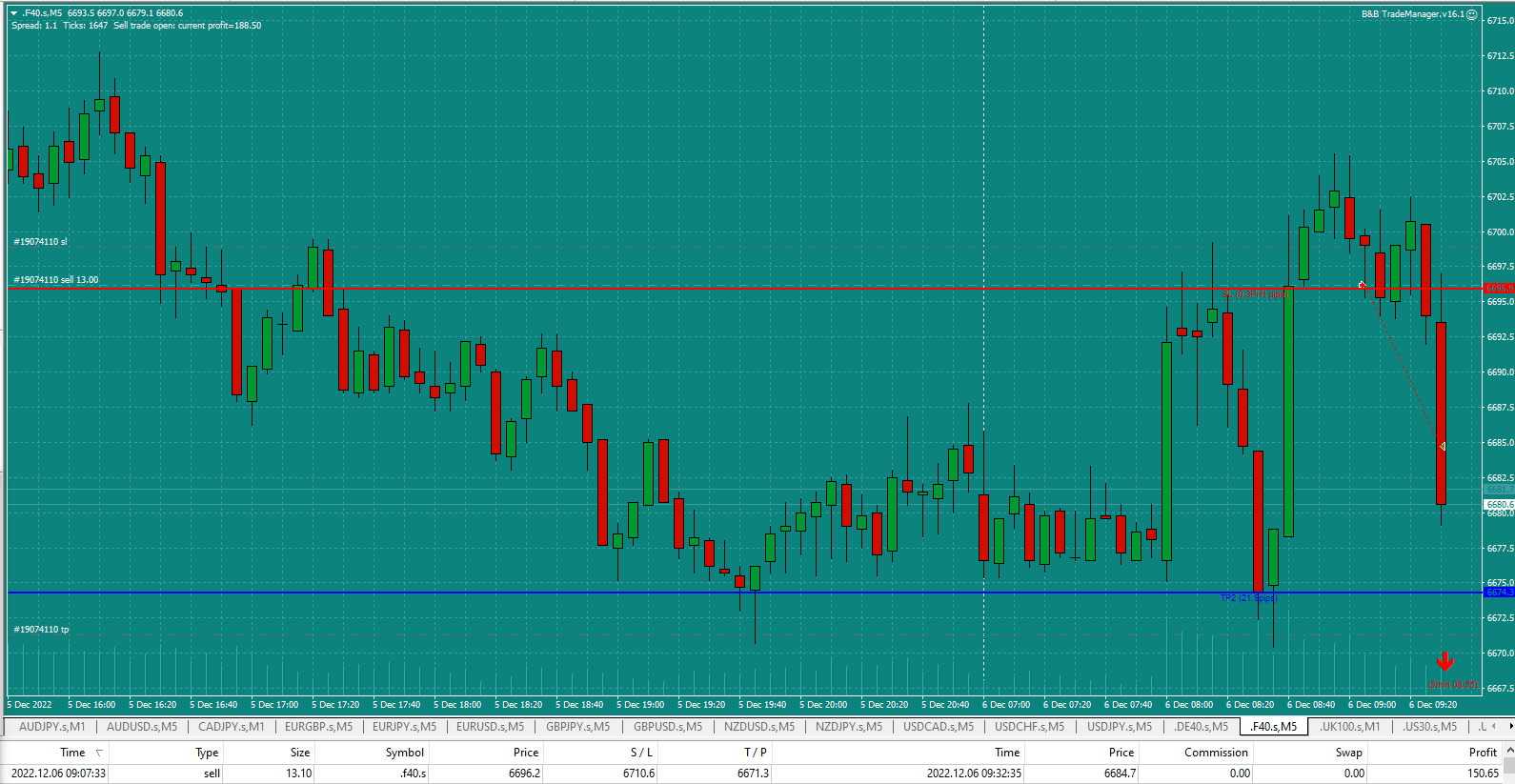Viewport: 1515px width, 784px height.
Task: Click the B&B TradeManager smiley icon
Action: coord(1471,14)
